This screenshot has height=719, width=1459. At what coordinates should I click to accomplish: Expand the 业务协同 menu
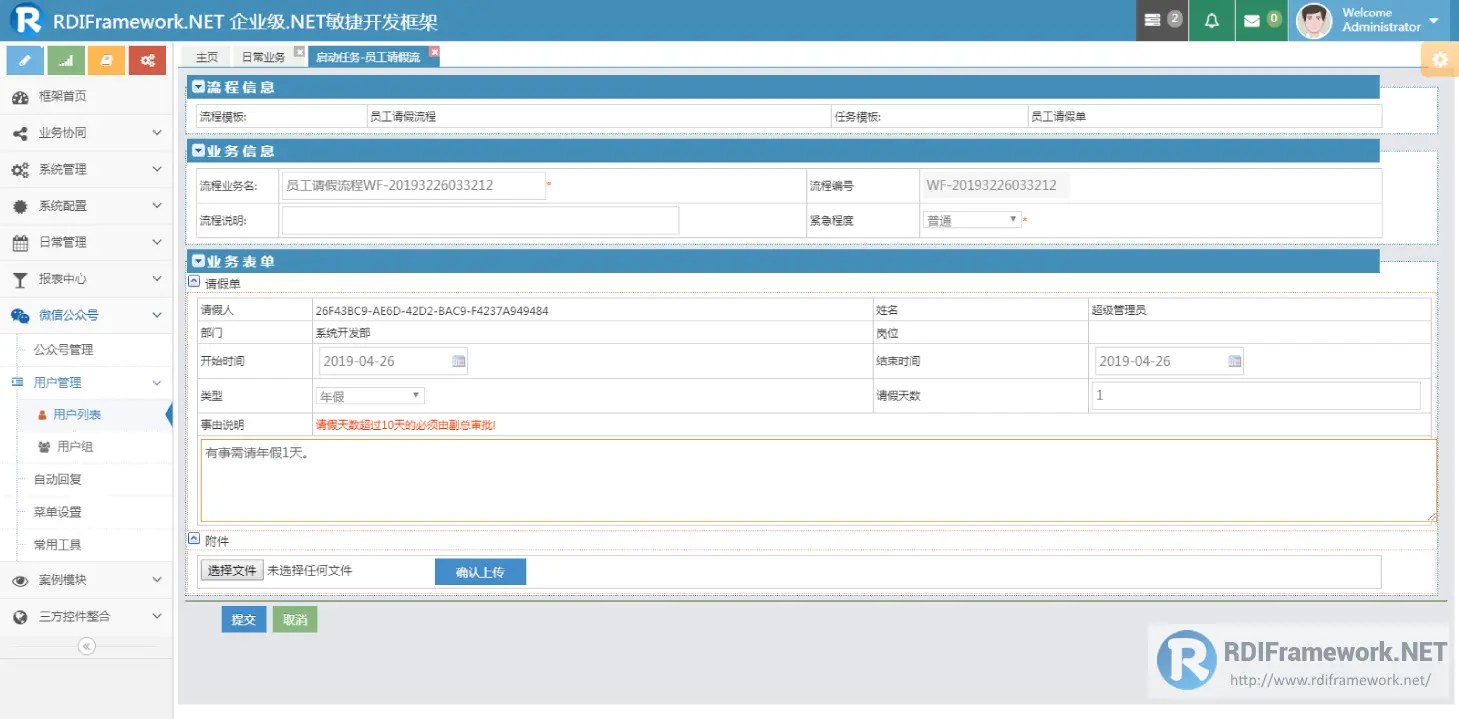pos(86,132)
